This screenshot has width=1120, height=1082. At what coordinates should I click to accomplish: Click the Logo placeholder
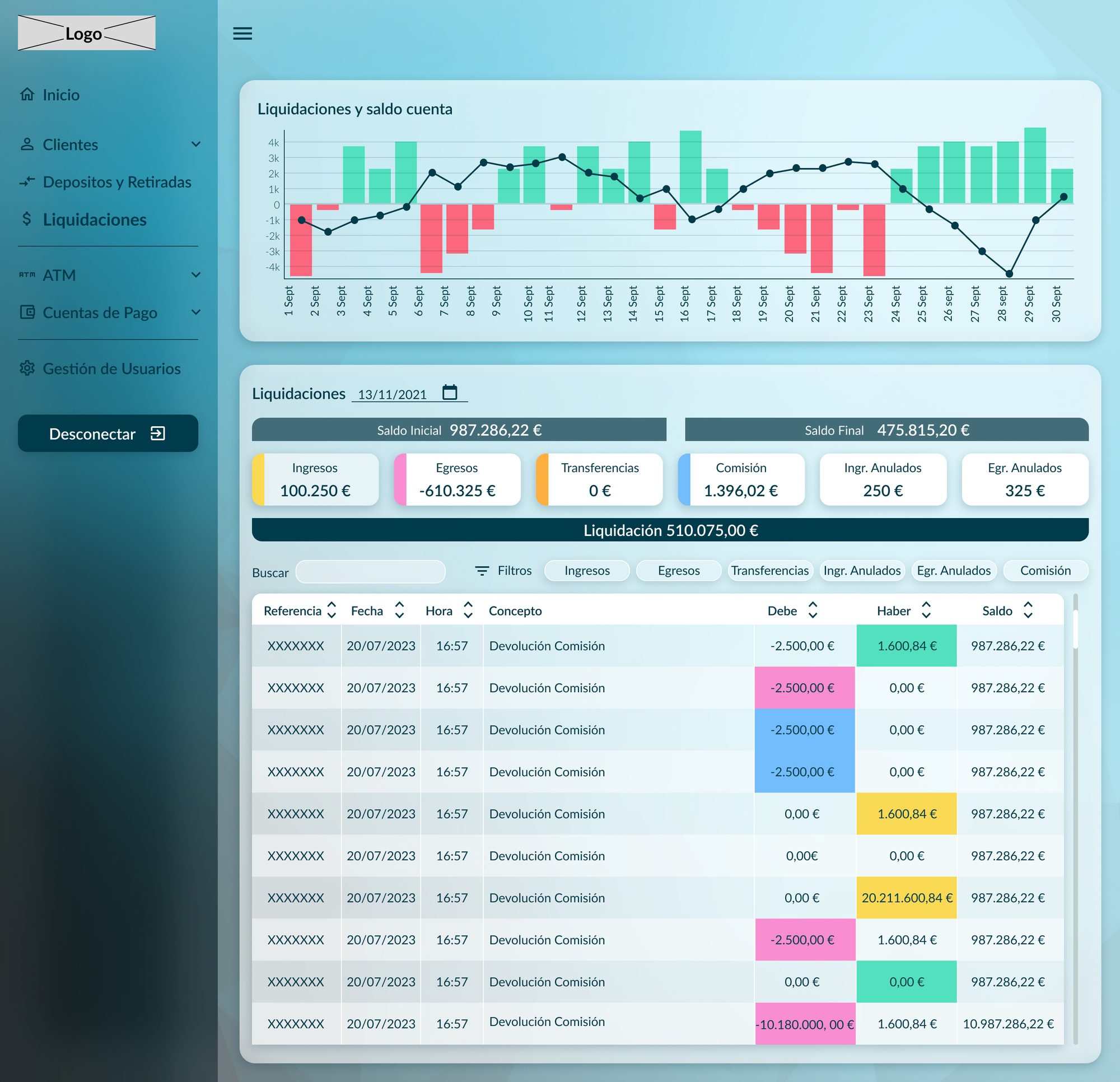(87, 33)
